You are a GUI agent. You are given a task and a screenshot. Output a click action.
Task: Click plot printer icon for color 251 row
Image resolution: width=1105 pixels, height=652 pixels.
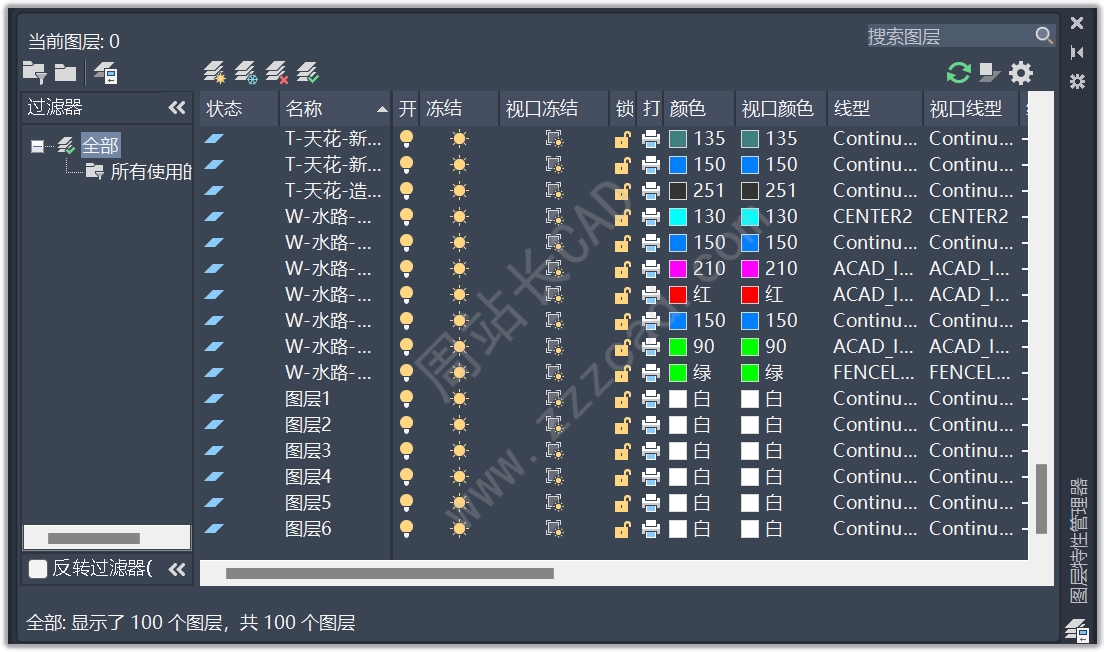coord(650,191)
